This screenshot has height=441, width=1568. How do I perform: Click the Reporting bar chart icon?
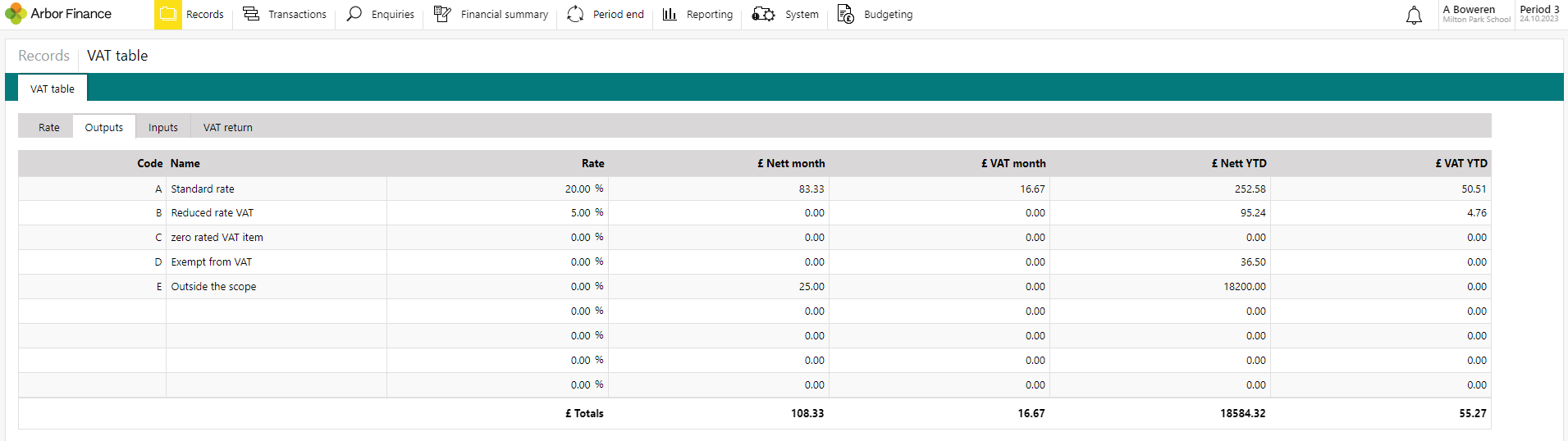pyautogui.click(x=670, y=14)
